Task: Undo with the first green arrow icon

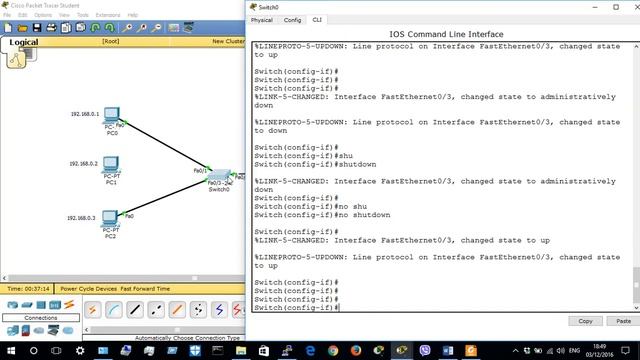Action: tap(95, 28)
